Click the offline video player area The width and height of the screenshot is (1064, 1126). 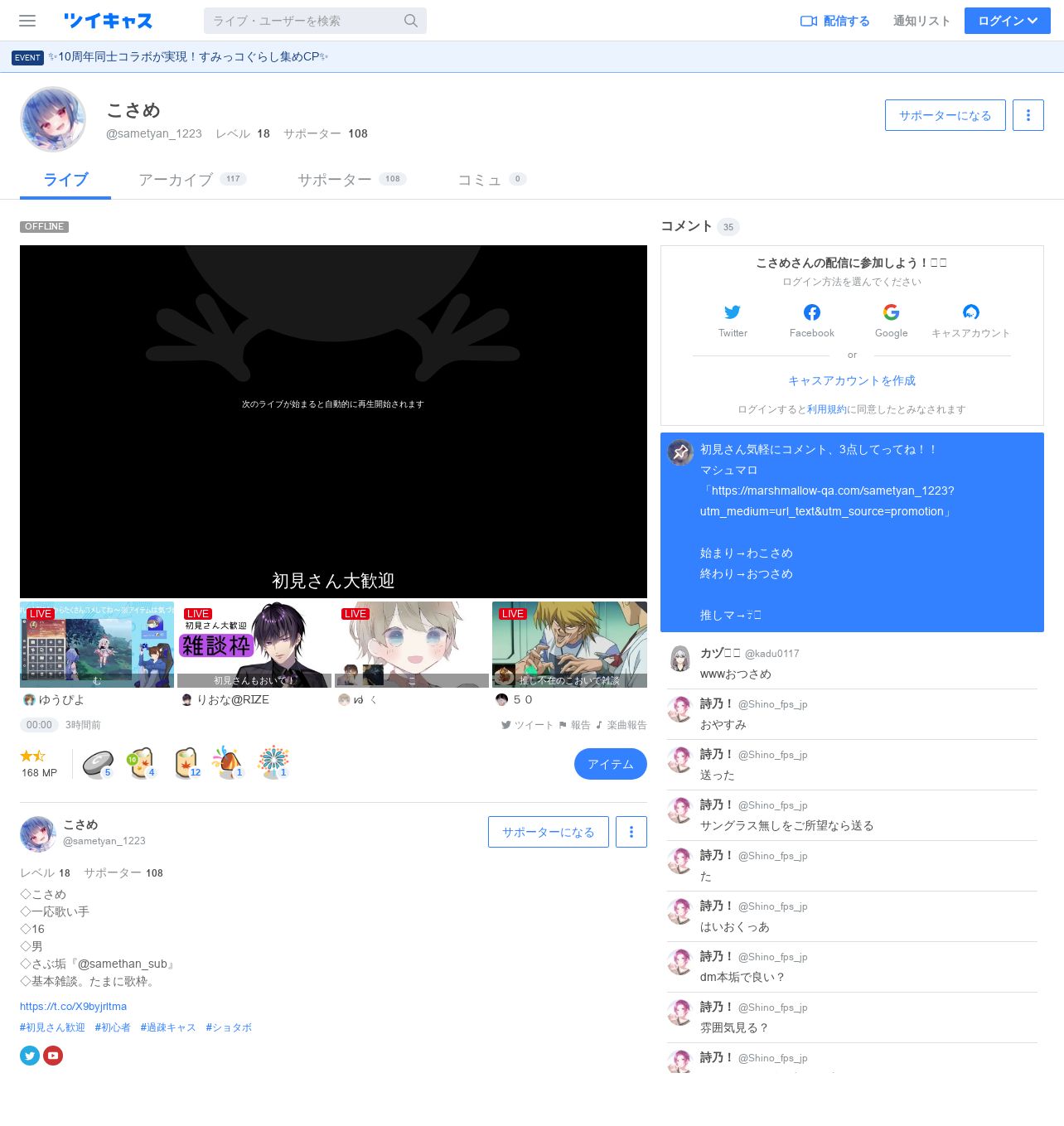[x=333, y=421]
